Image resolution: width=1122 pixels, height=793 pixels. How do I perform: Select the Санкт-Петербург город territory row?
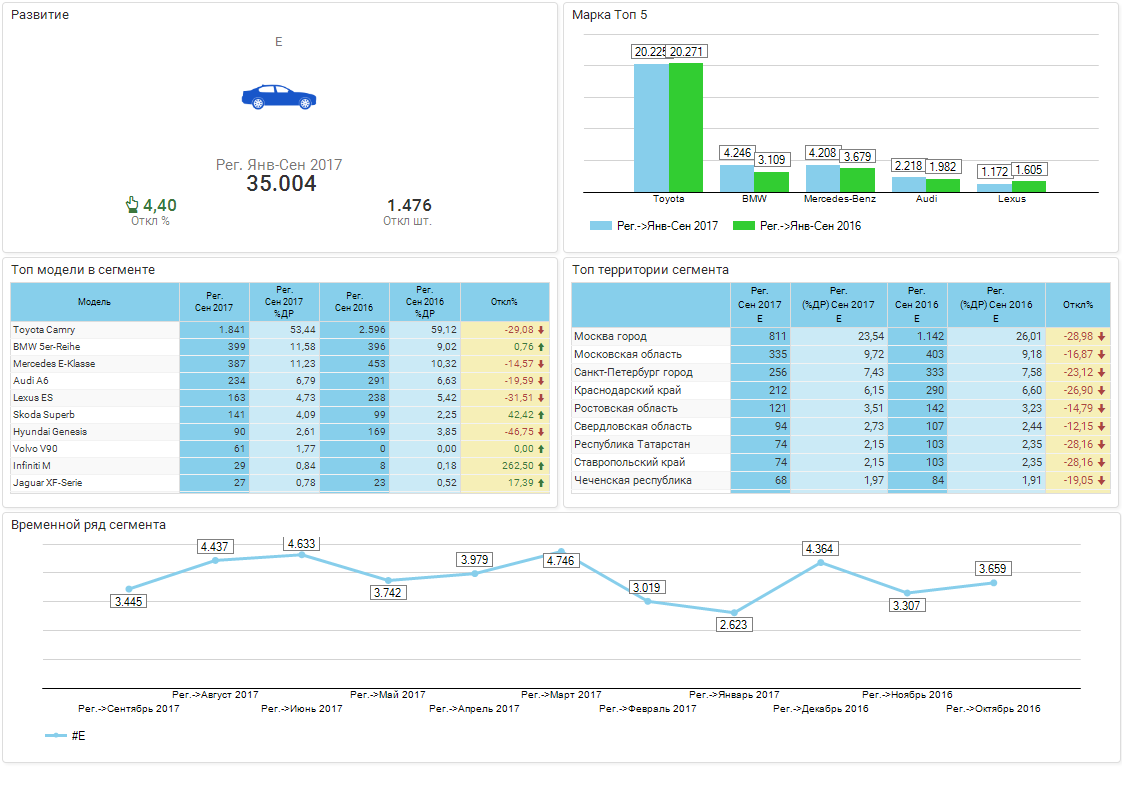tap(841, 372)
